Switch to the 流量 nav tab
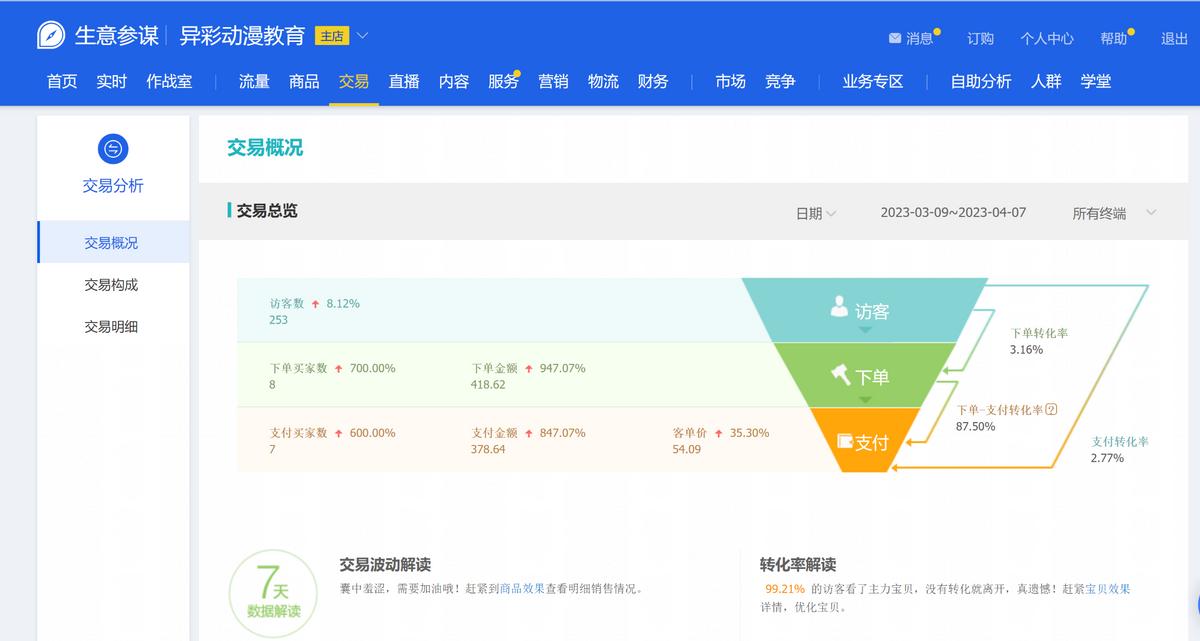Screen dimensions: 1200x641 click(254, 81)
